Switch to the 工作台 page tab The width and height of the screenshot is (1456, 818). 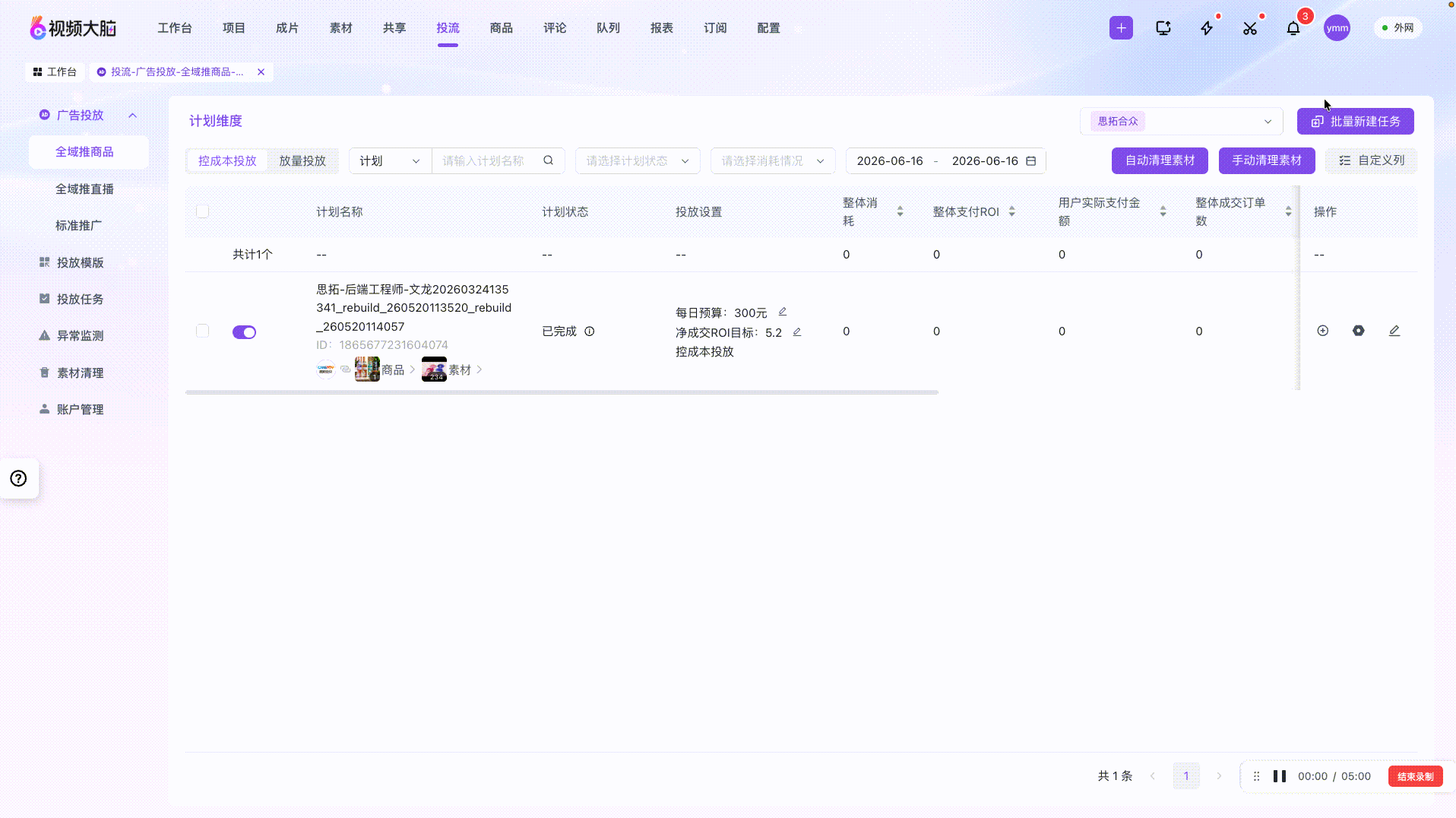coord(55,71)
